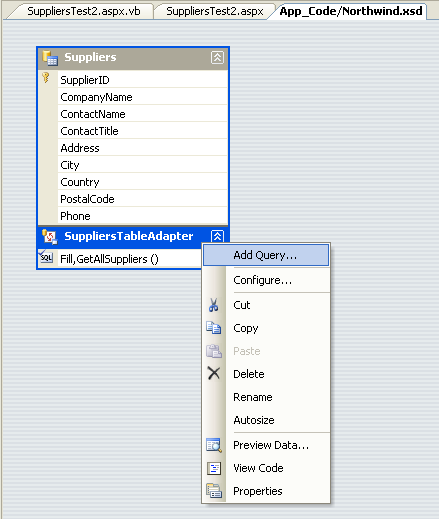Screen dimensions: 439x519
Task: Choose Add Query... from context menu
Action: pos(266,255)
